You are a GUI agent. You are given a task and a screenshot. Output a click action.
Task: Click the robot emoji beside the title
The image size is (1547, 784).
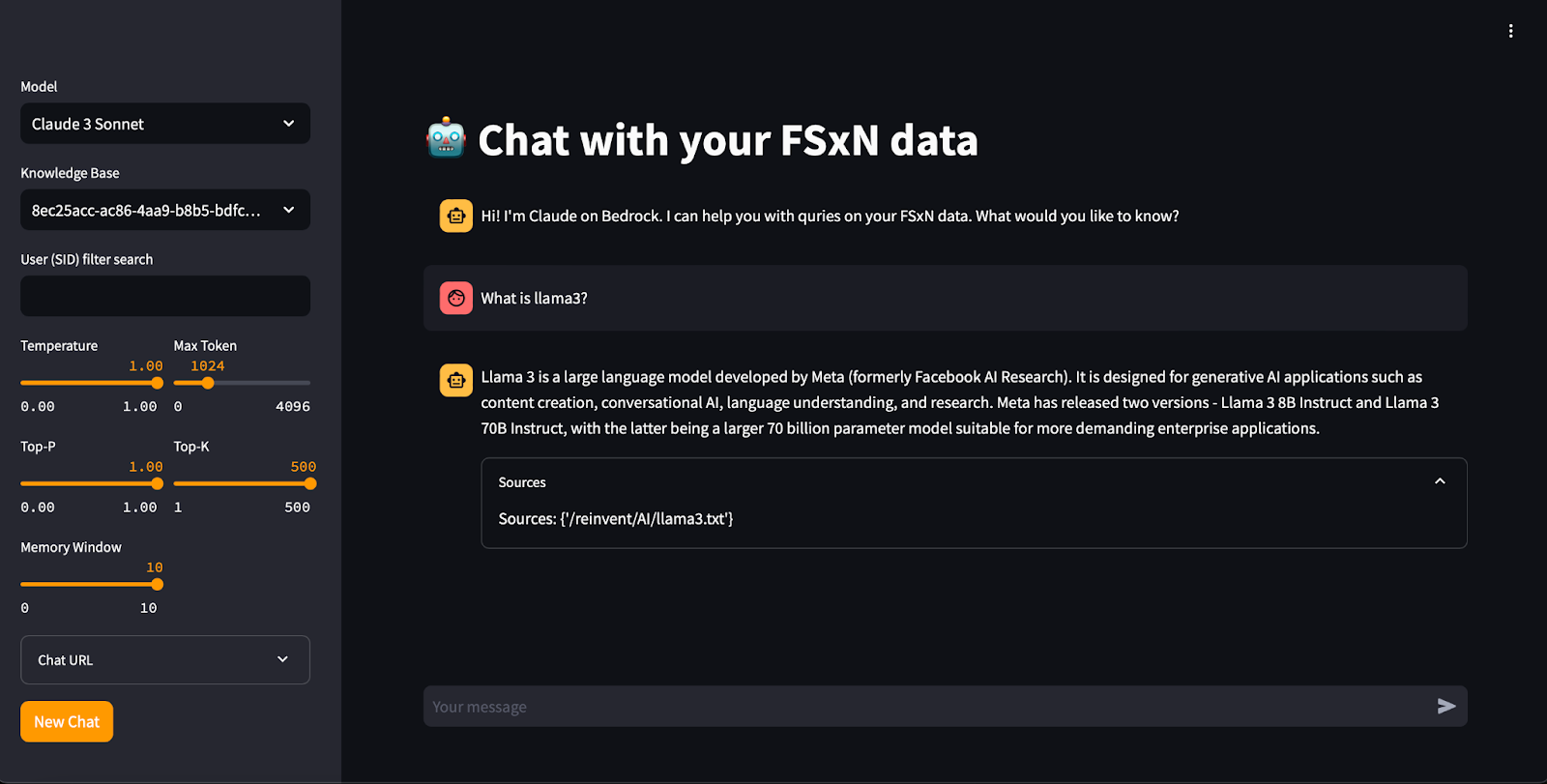click(446, 138)
